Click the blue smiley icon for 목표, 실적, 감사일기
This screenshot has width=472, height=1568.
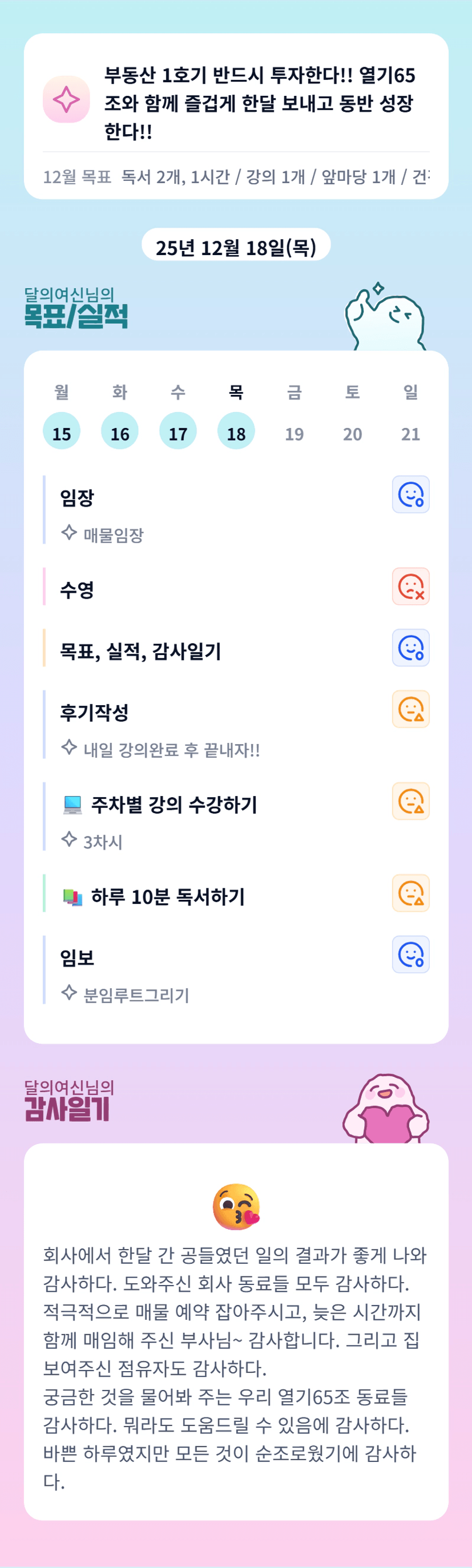410,648
